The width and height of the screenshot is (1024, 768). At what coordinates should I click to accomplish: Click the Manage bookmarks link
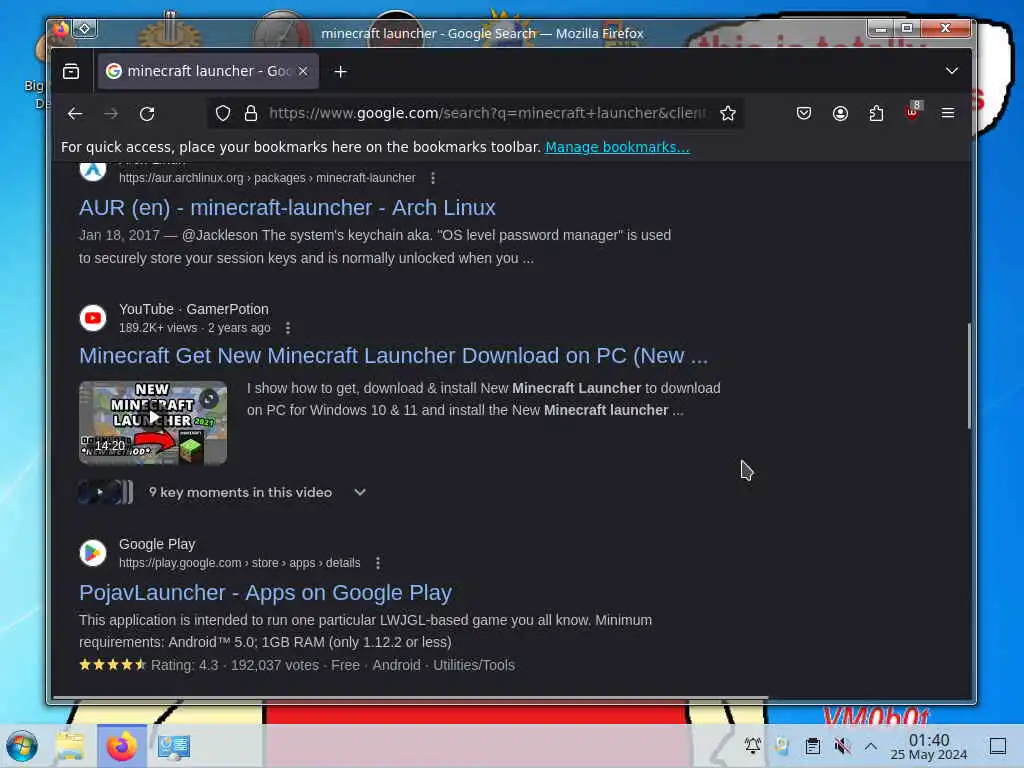point(617,147)
